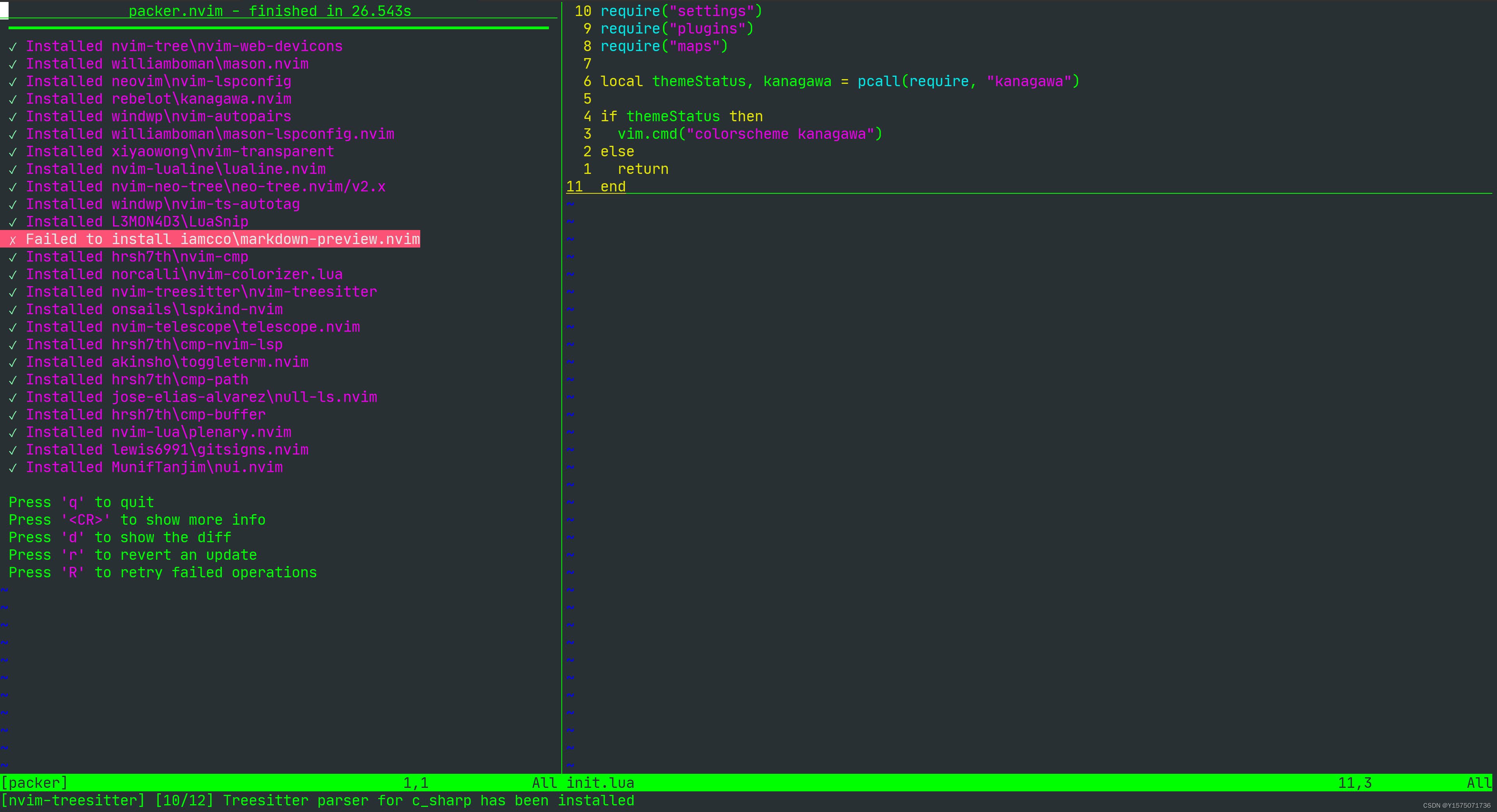
Task: Select the Installed xiyaowong\nvim-transparent row
Action: pyautogui.click(x=172, y=152)
